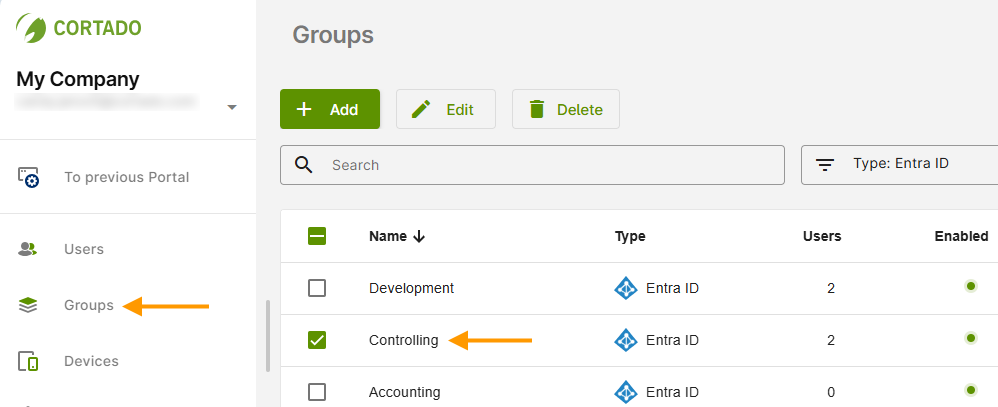The height and width of the screenshot is (407, 998).
Task: Click the Devices sidebar icon
Action: (x=28, y=361)
